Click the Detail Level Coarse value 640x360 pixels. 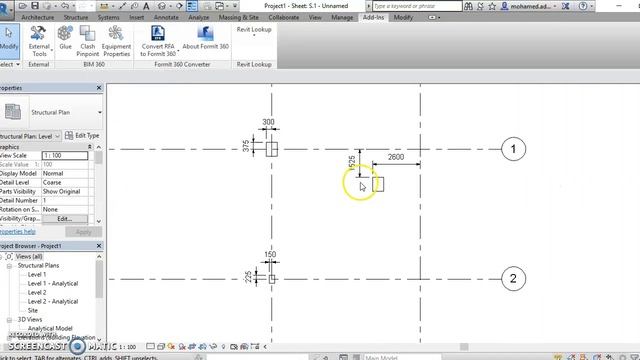[x=64, y=182]
